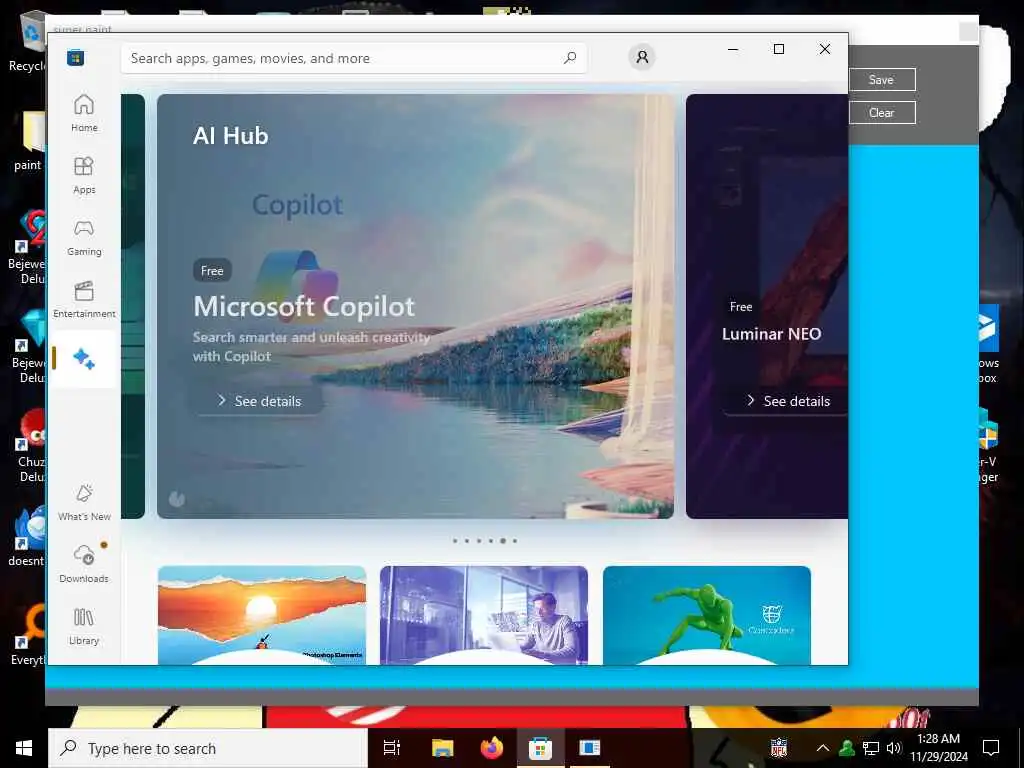Image resolution: width=1024 pixels, height=768 pixels.
Task: Open network status tray icon
Action: 871,748
